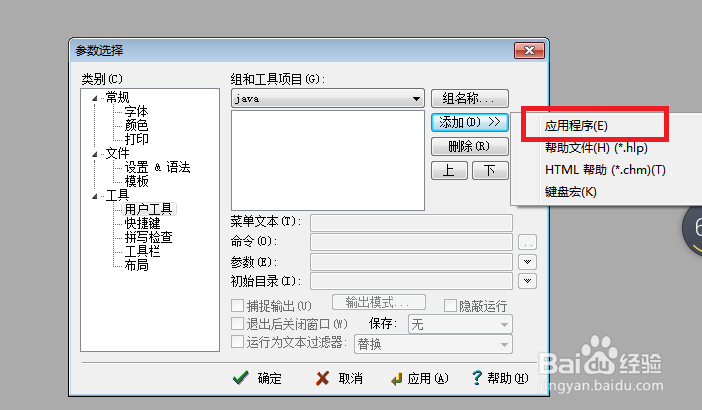Click the green checkmark 确定 button
This screenshot has width=702, height=410.
tap(257, 378)
